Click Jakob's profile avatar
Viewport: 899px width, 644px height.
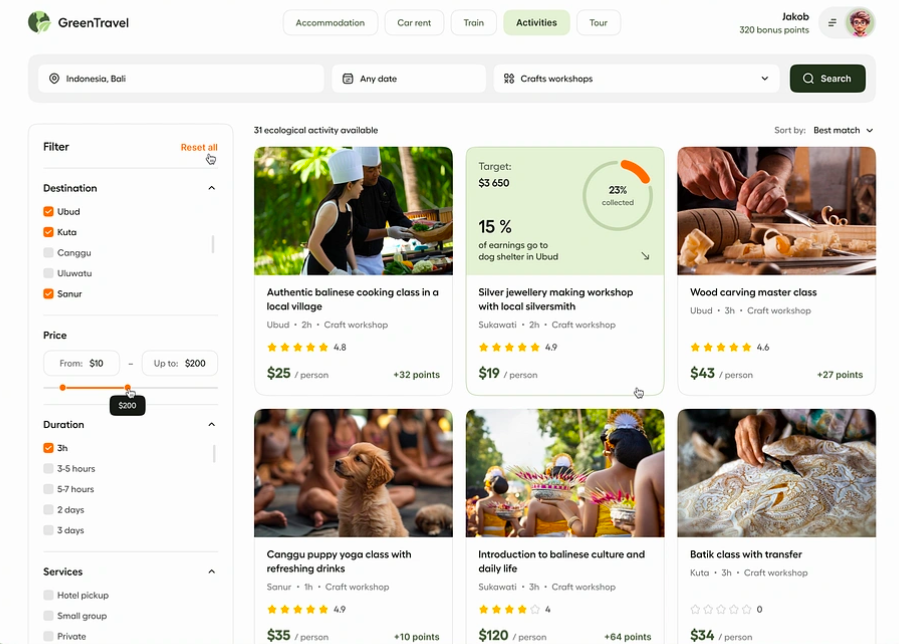[x=859, y=23]
